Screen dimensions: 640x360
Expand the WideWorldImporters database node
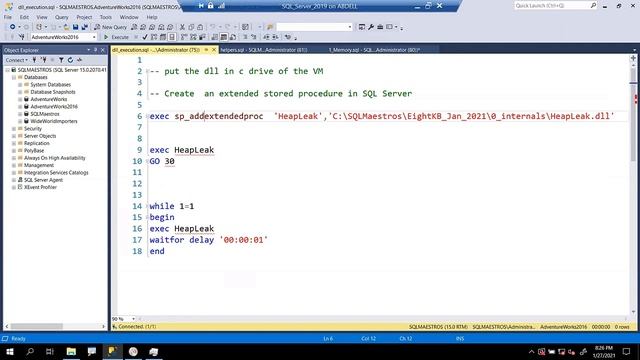20,121
